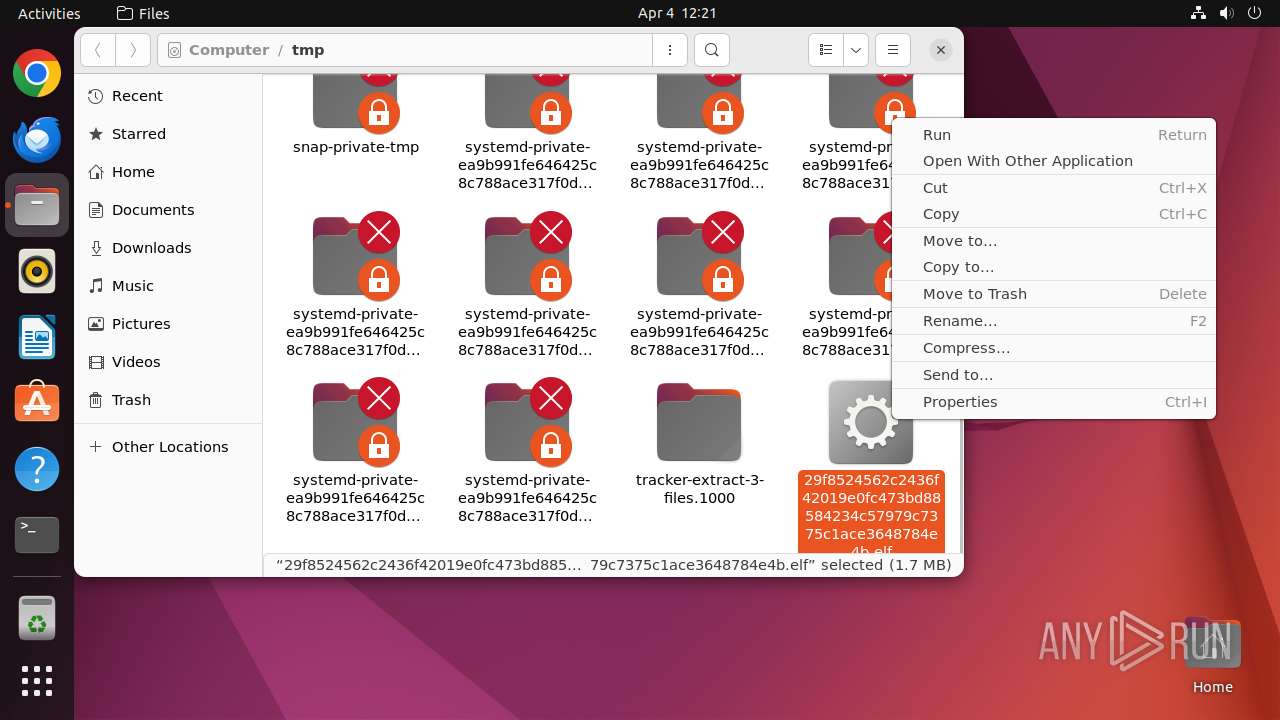Go forward with the forward arrow
The width and height of the screenshot is (1280, 720).
coord(133,50)
